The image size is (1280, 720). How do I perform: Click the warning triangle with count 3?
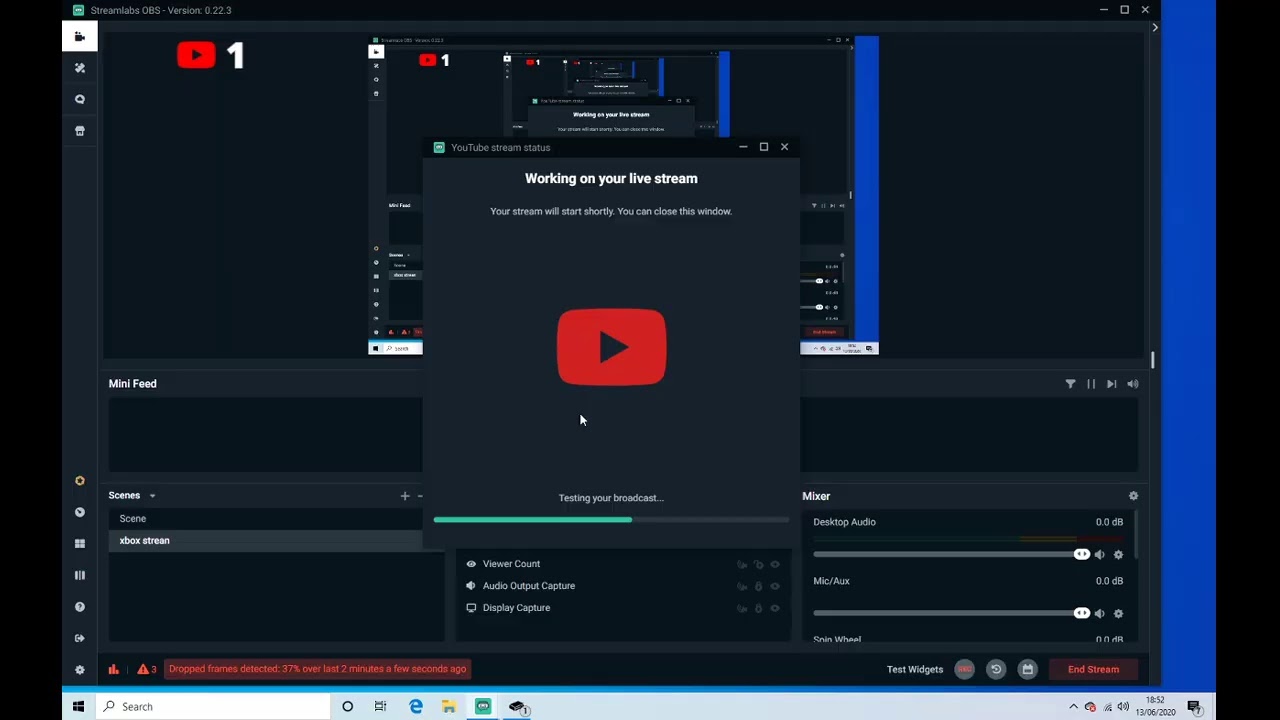(147, 669)
